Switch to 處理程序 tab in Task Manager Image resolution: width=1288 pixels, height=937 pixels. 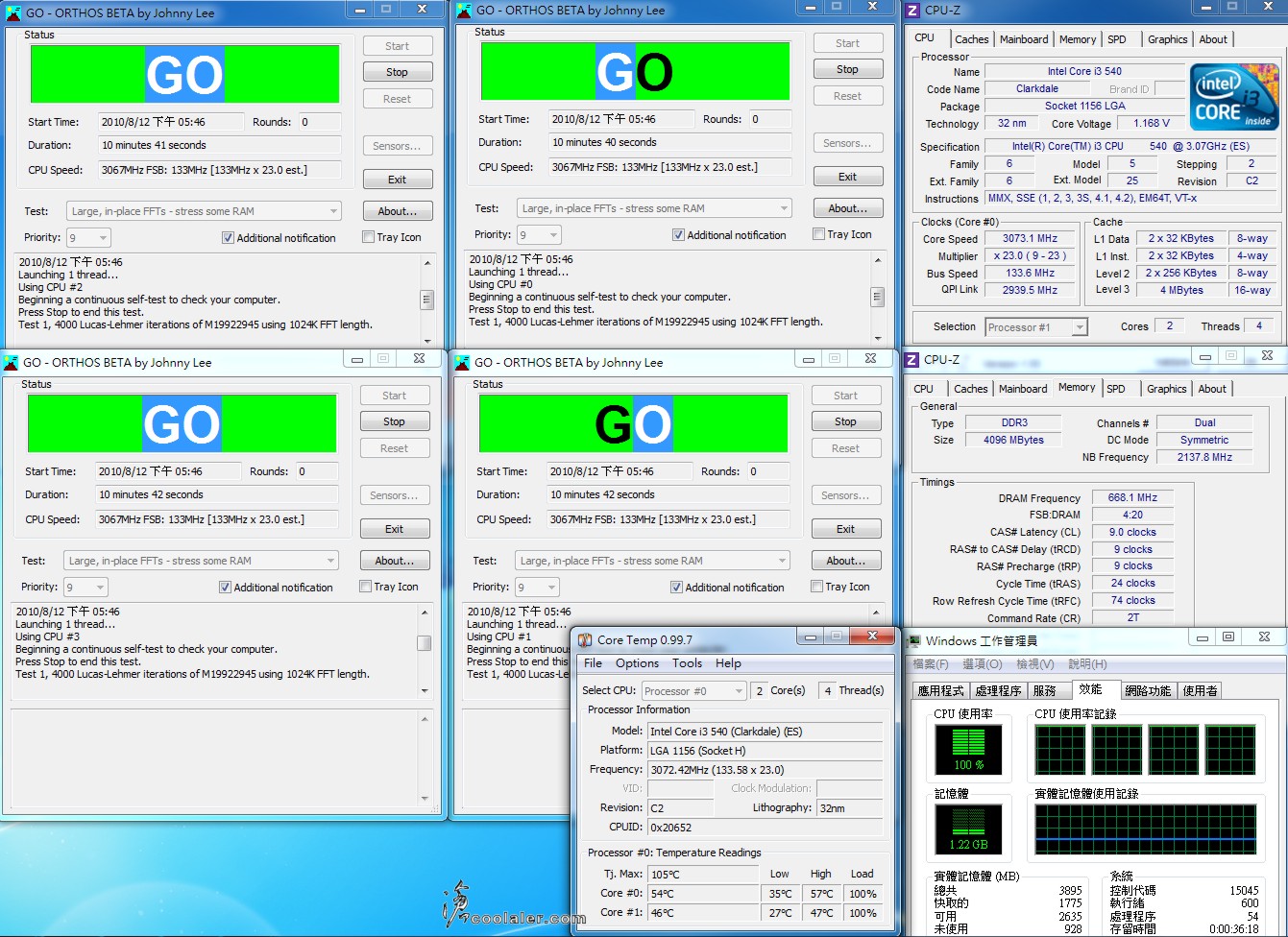point(998,690)
